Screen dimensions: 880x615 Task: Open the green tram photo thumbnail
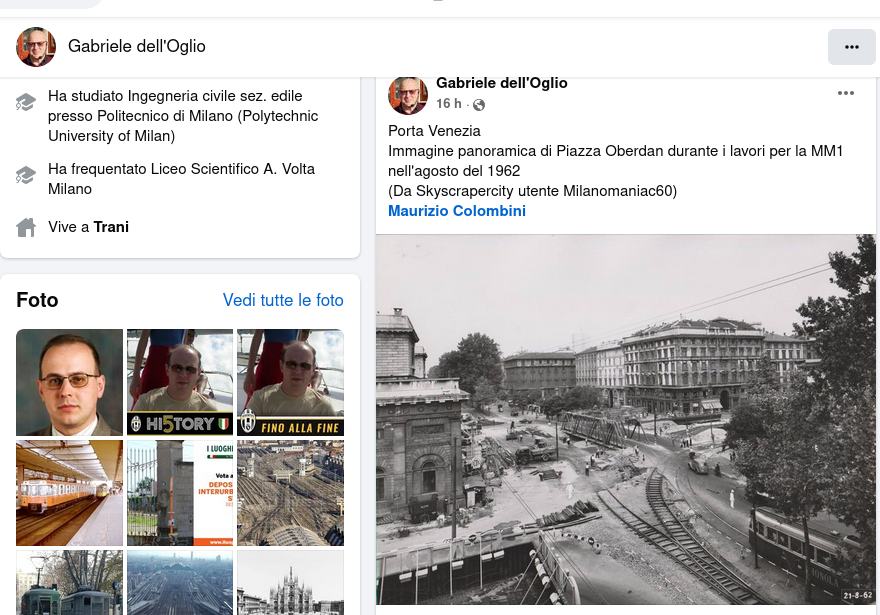pos(69,582)
